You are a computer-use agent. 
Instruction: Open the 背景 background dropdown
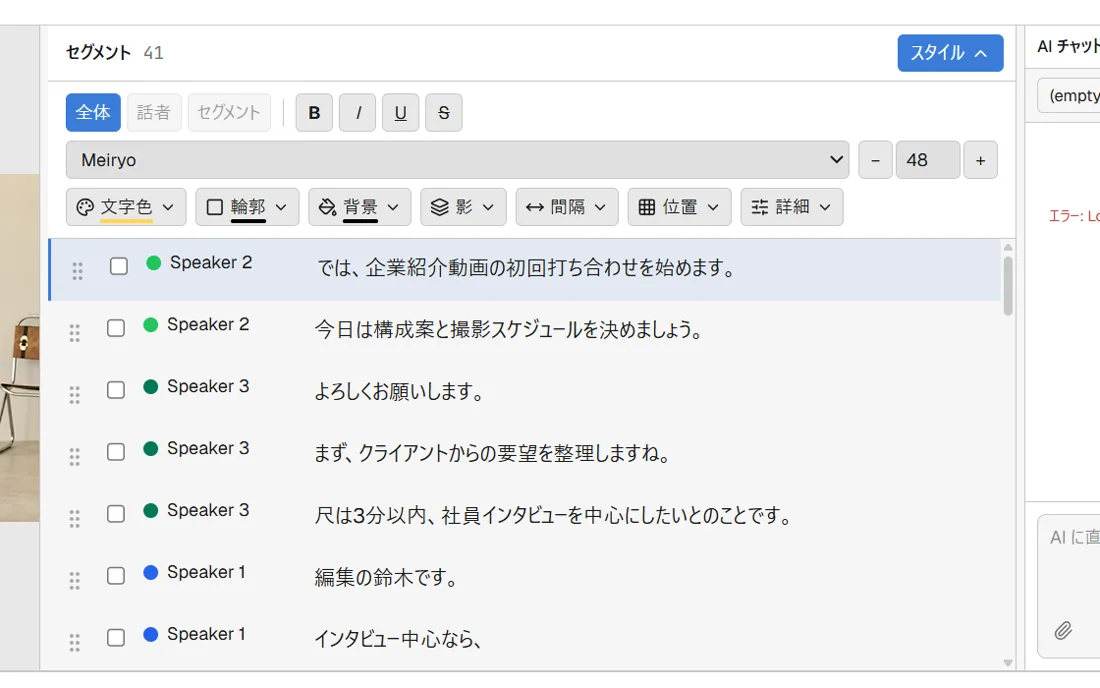pos(359,207)
